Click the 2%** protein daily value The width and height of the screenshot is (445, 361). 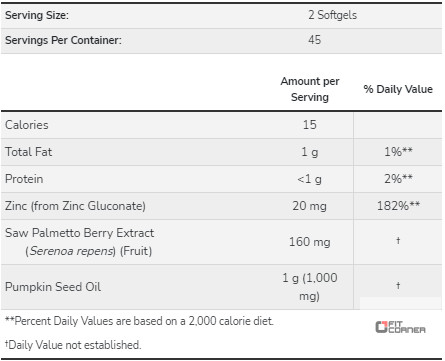398,179
